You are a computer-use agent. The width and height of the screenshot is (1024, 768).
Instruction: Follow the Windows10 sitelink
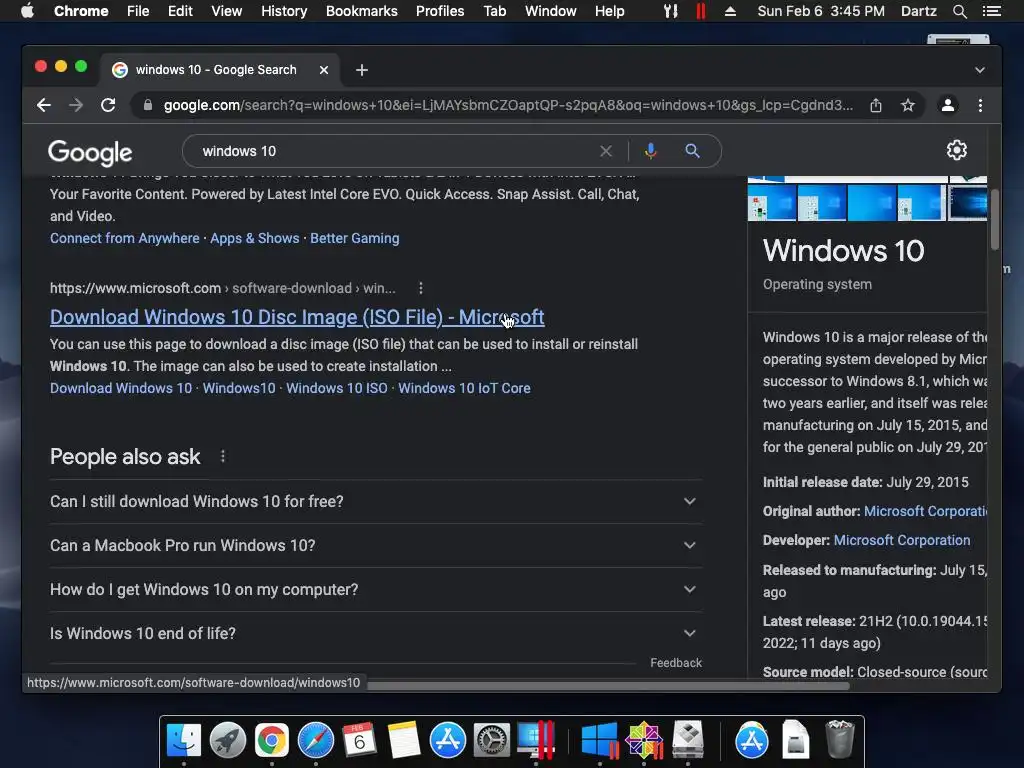click(x=239, y=388)
